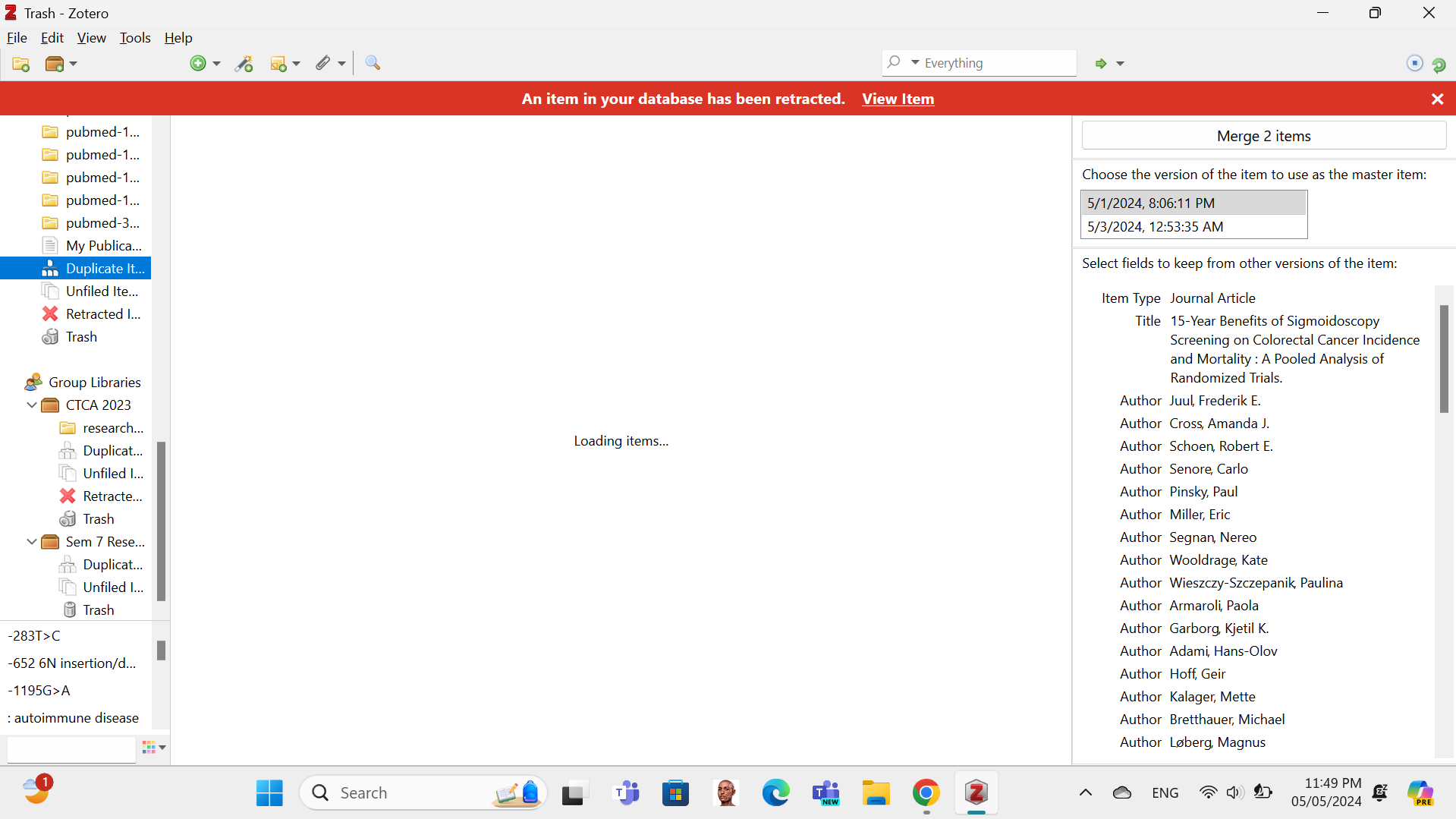Open File Explorer from the taskbar
1456x819 pixels.
point(876,792)
